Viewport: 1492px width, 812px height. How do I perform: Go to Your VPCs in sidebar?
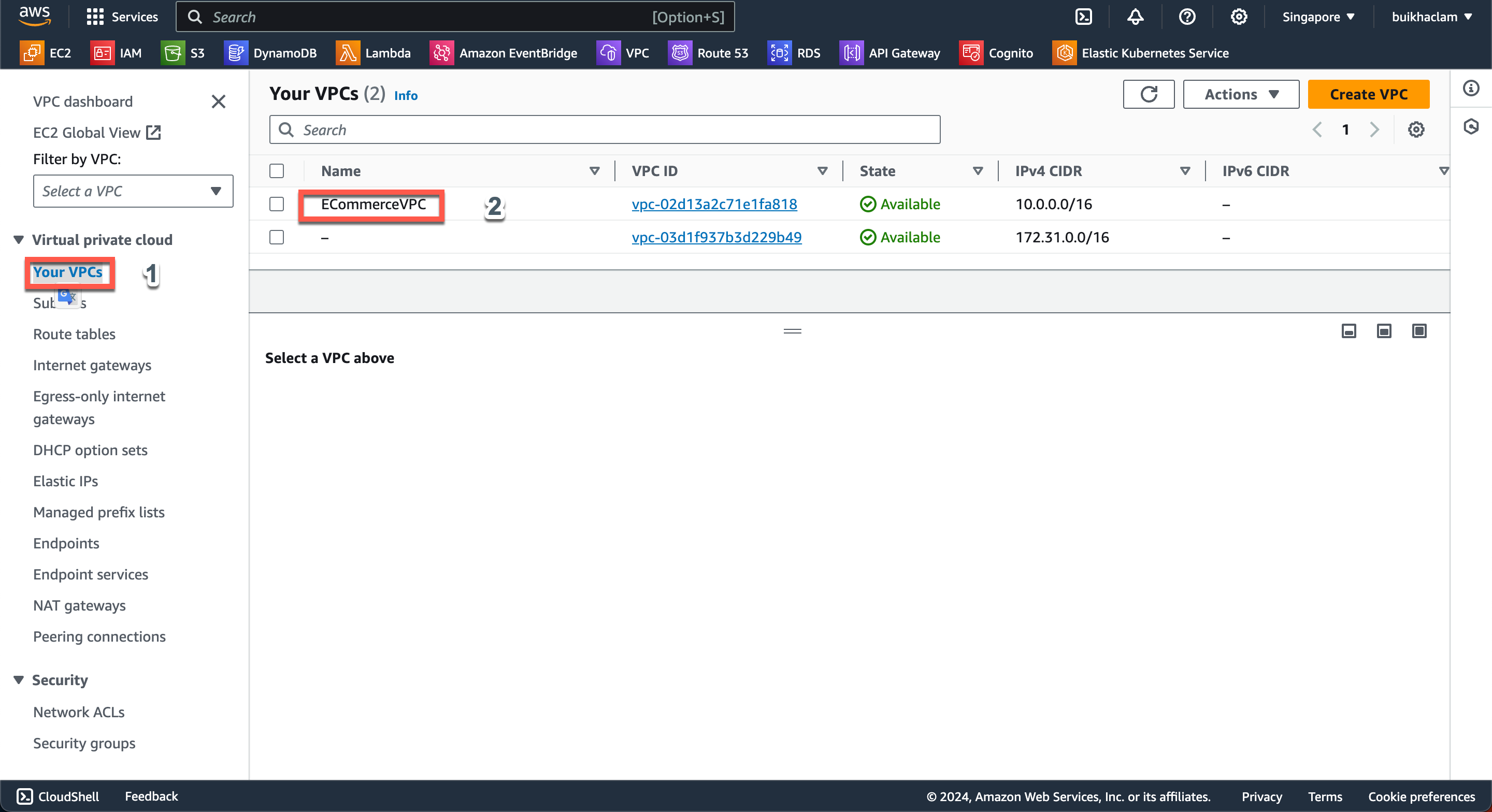point(68,272)
